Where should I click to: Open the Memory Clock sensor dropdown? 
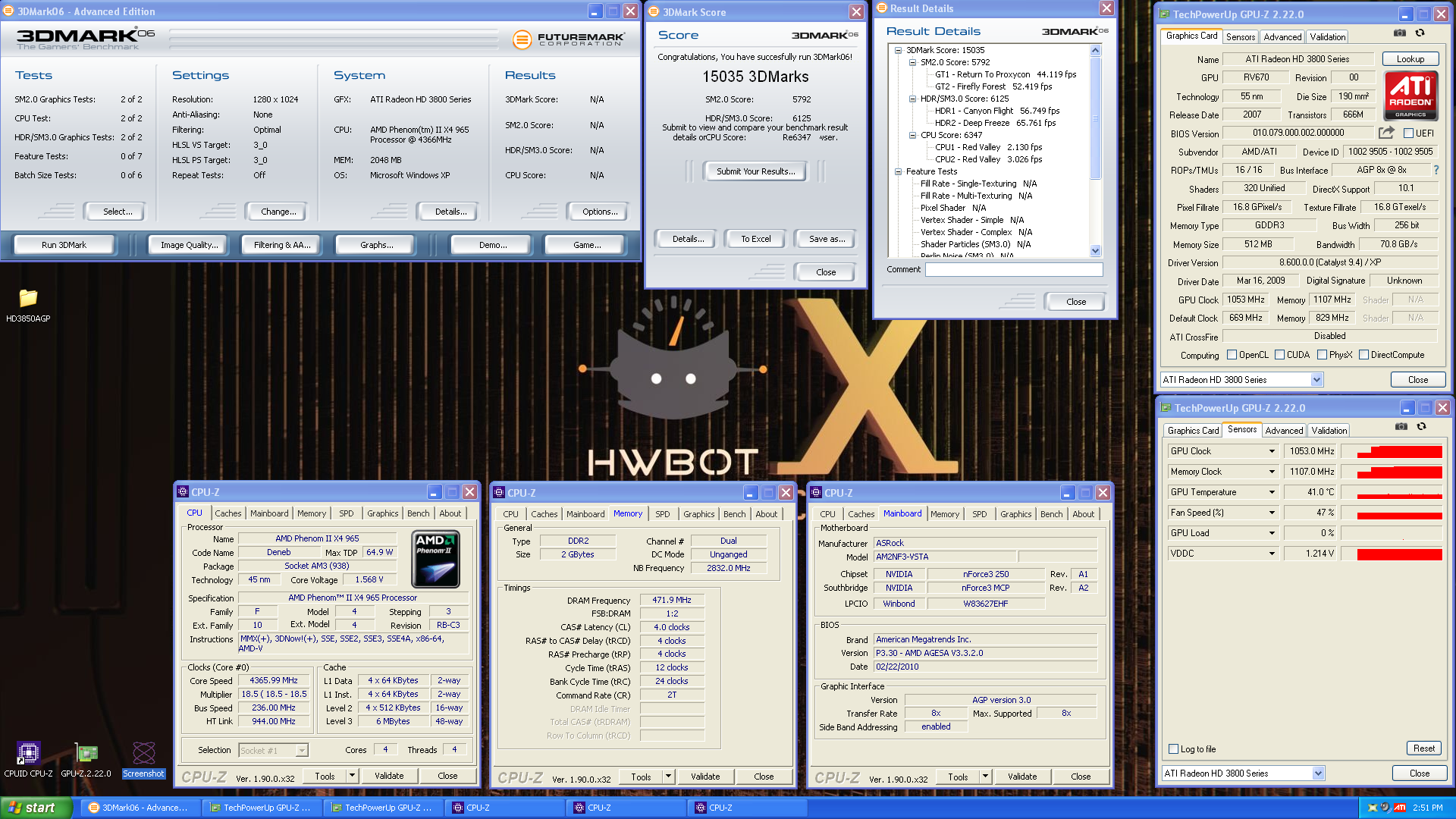click(x=1272, y=472)
